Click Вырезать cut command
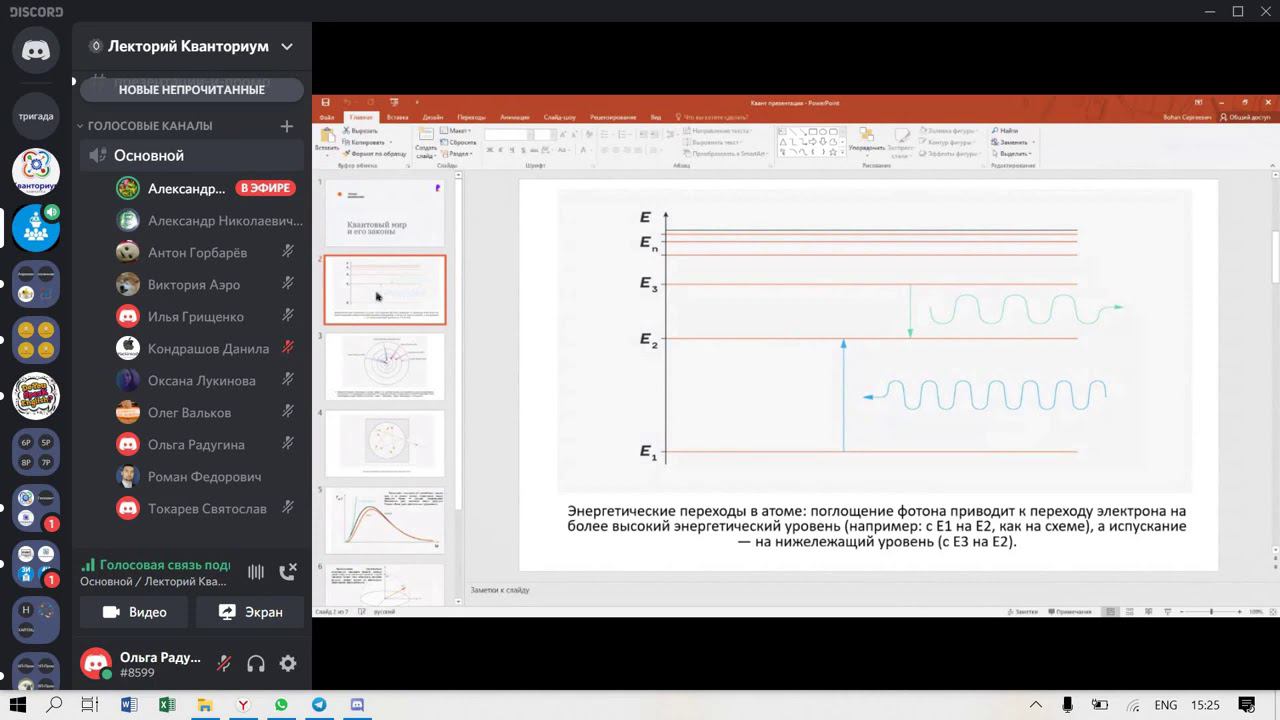1280x720 pixels. pos(360,131)
